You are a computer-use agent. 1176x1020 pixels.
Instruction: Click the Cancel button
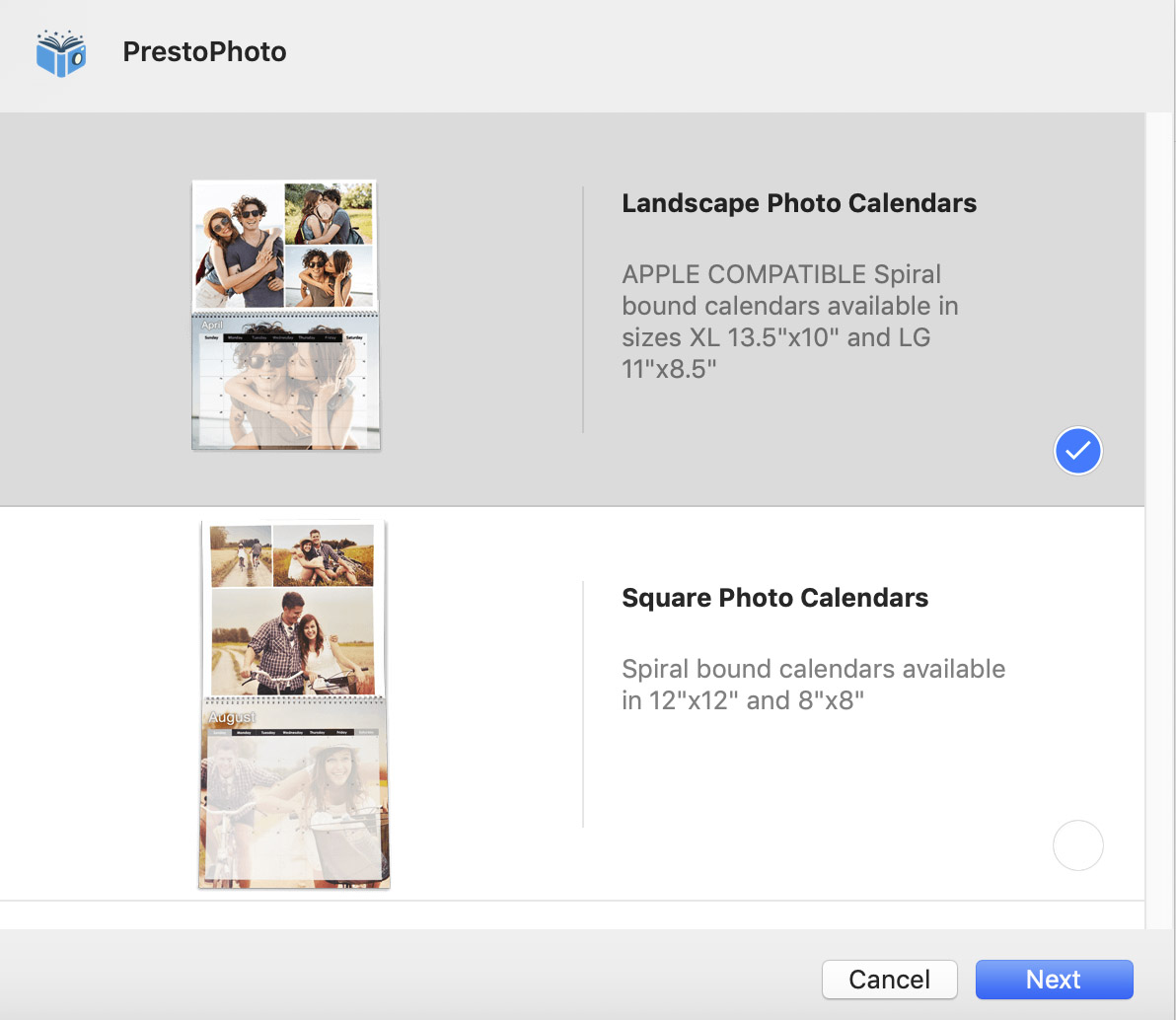pyautogui.click(x=890, y=980)
